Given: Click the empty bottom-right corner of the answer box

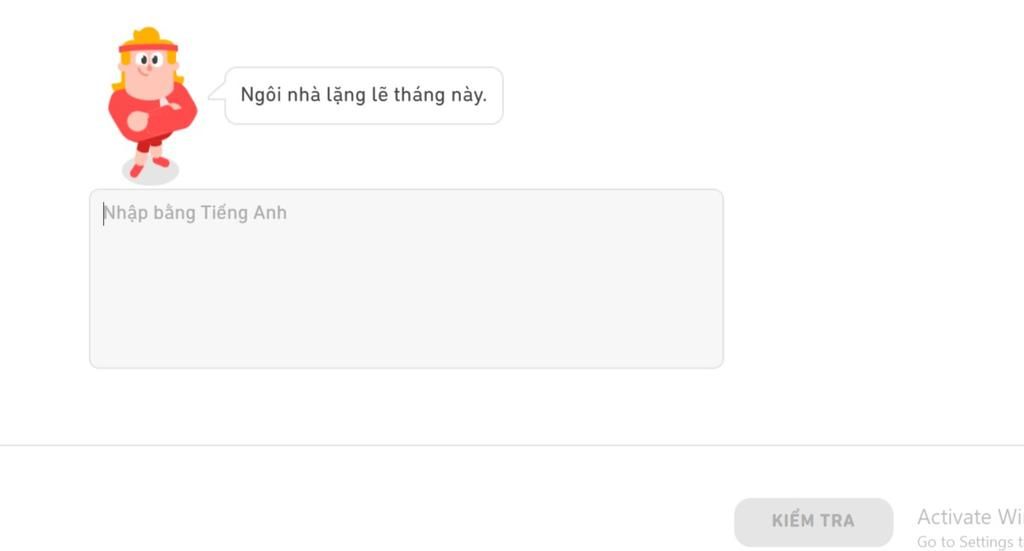Looking at the screenshot, I should coord(700,350).
